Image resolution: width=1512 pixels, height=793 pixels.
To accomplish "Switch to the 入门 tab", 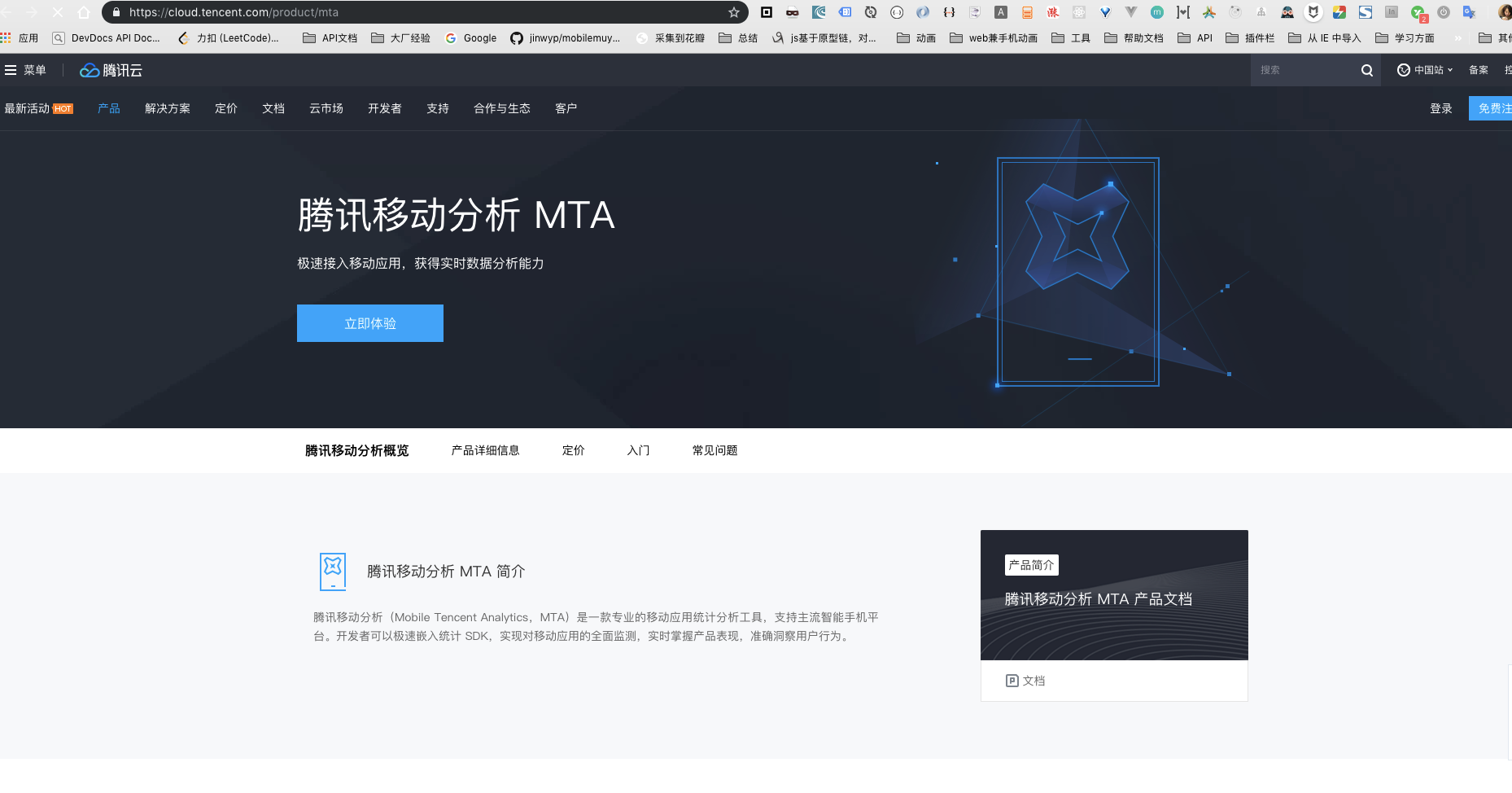I will click(x=639, y=450).
